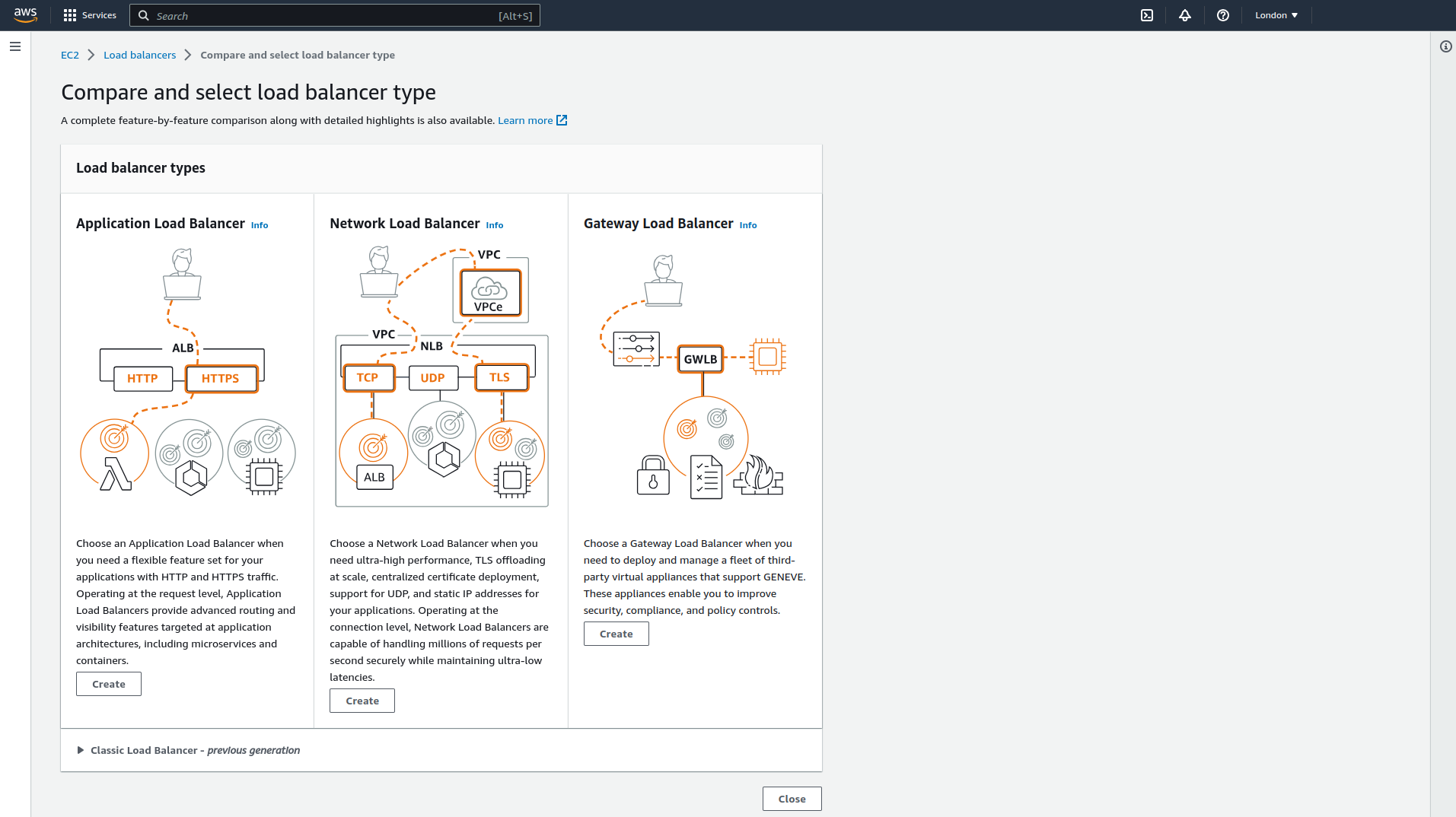This screenshot has height=817, width=1456.
Task: Click the UDP box in NLB diagram
Action: pyautogui.click(x=434, y=378)
